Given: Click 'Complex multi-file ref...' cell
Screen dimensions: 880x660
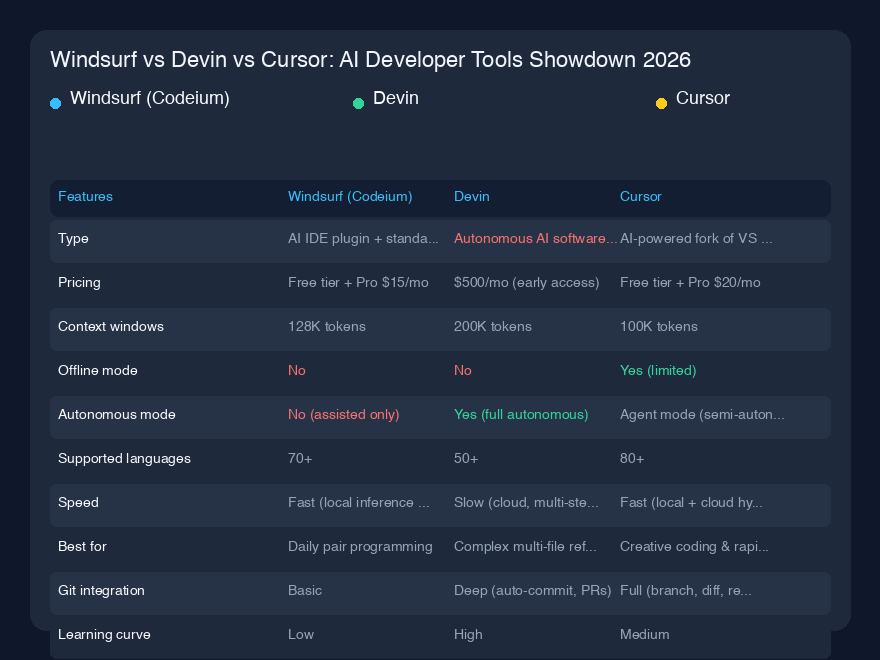Looking at the screenshot, I should click(525, 547).
